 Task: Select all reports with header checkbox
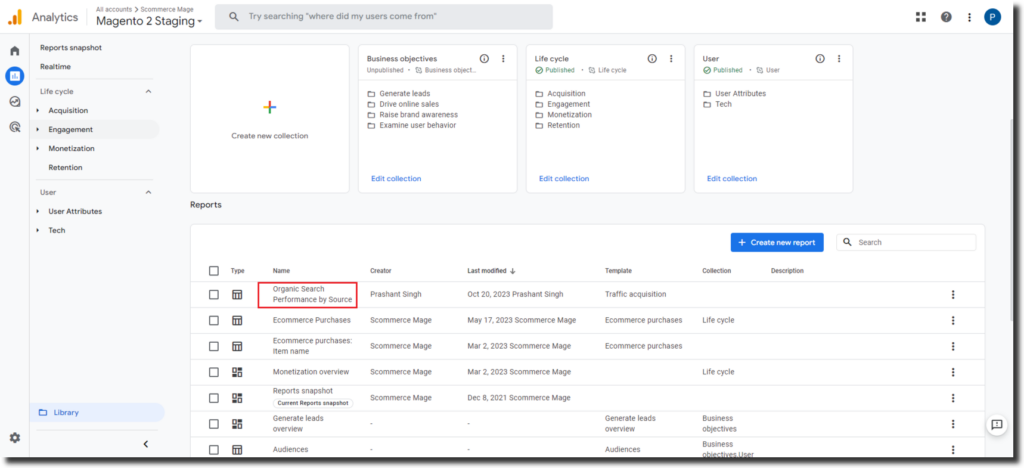[214, 270]
